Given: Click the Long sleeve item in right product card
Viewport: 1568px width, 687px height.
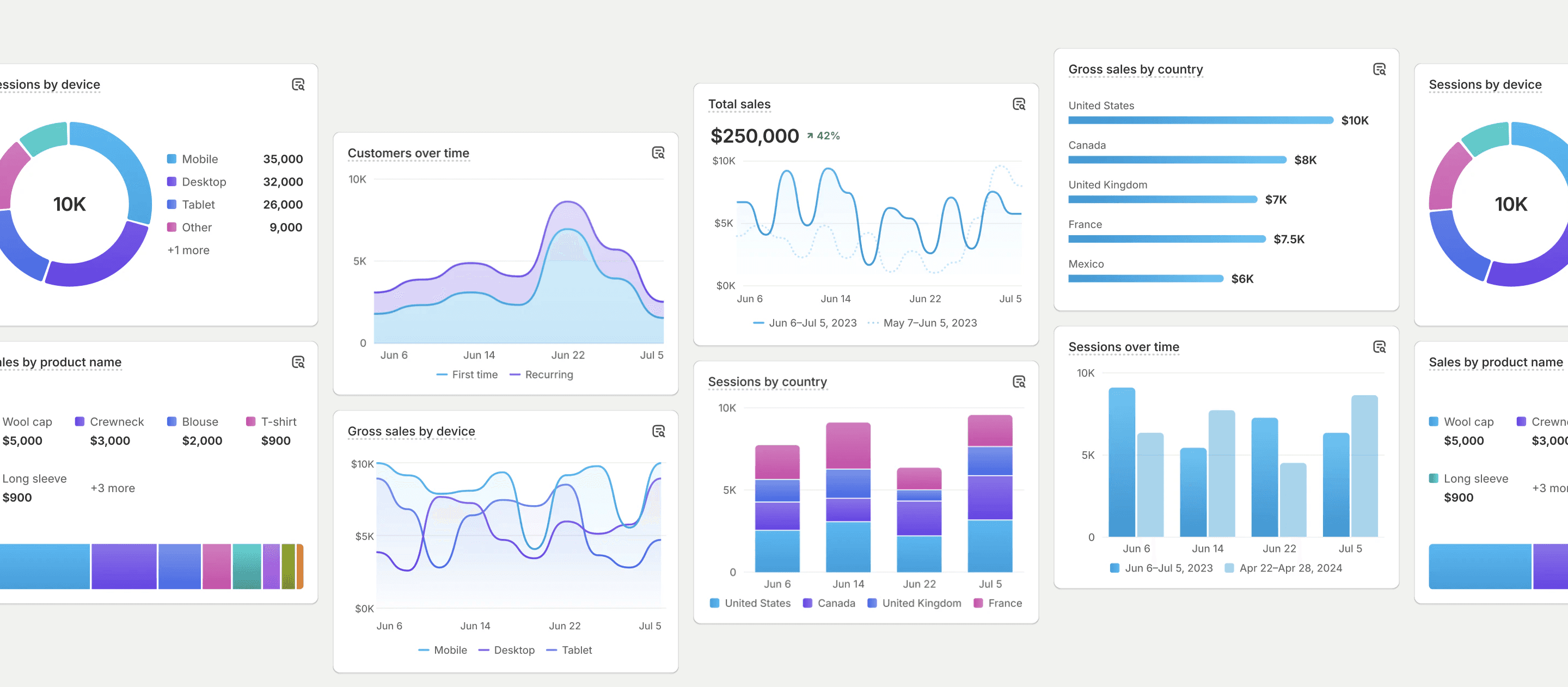Looking at the screenshot, I should click(1469, 488).
